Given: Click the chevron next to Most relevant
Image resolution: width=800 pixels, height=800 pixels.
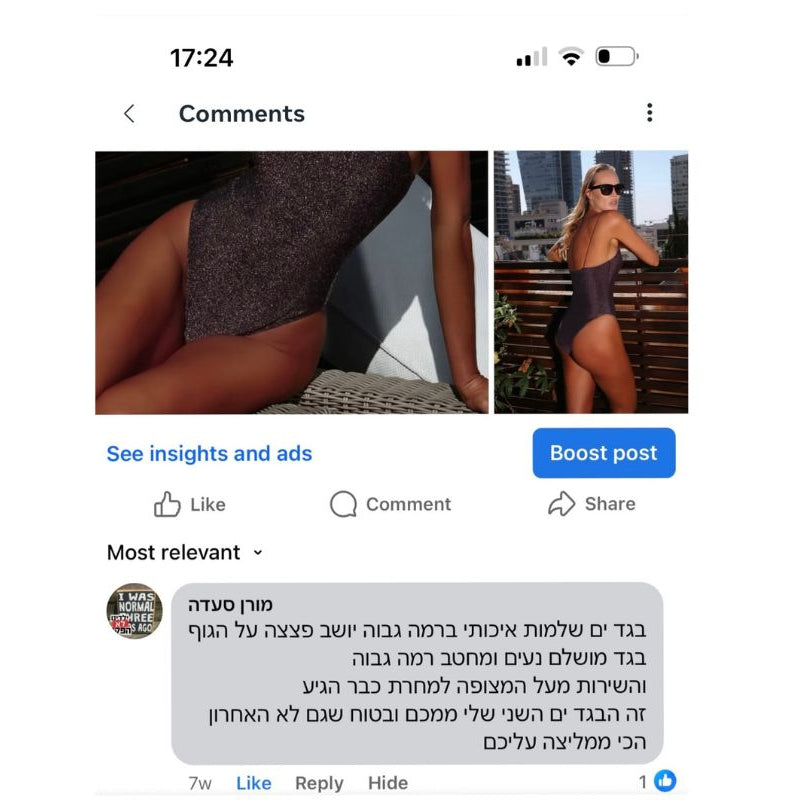Looking at the screenshot, I should point(258,553).
